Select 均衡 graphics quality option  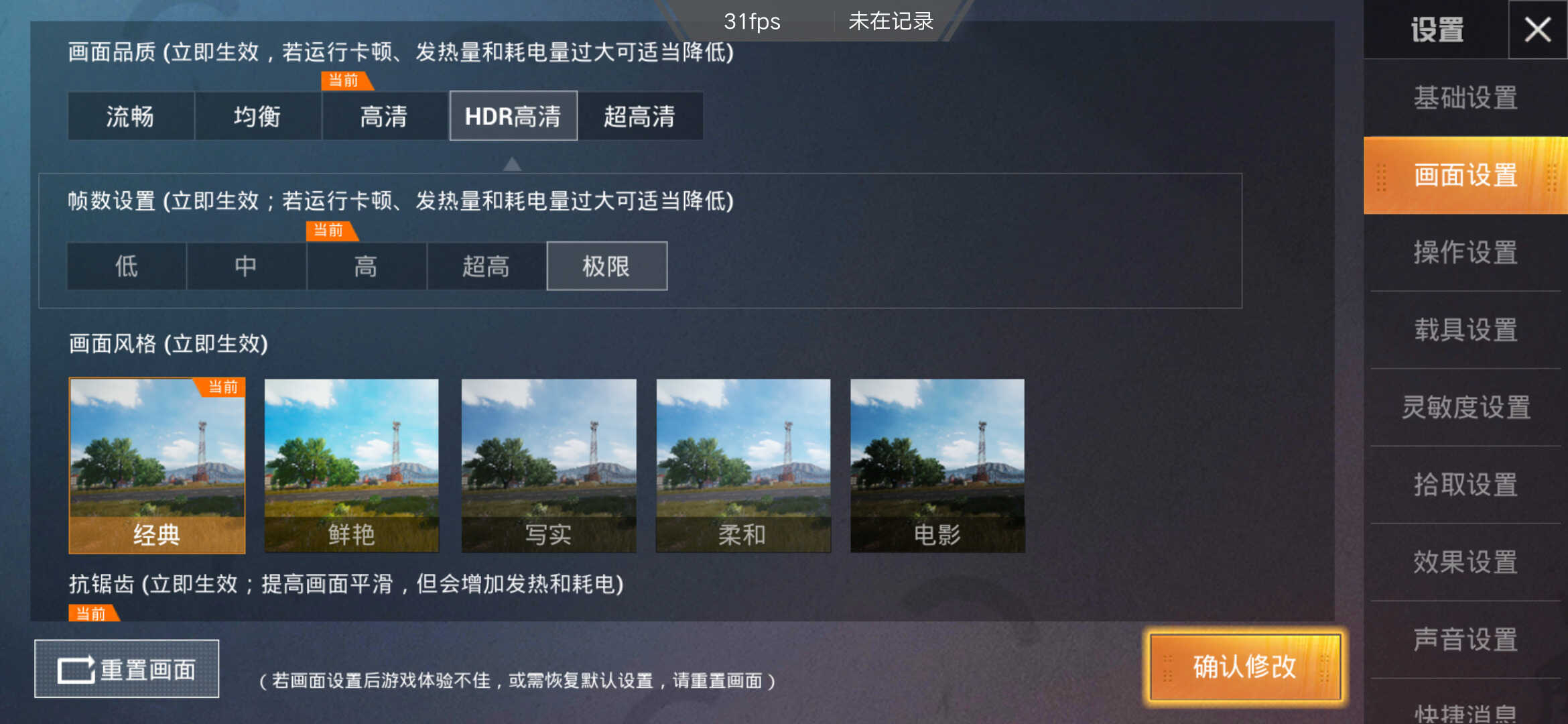pos(257,116)
